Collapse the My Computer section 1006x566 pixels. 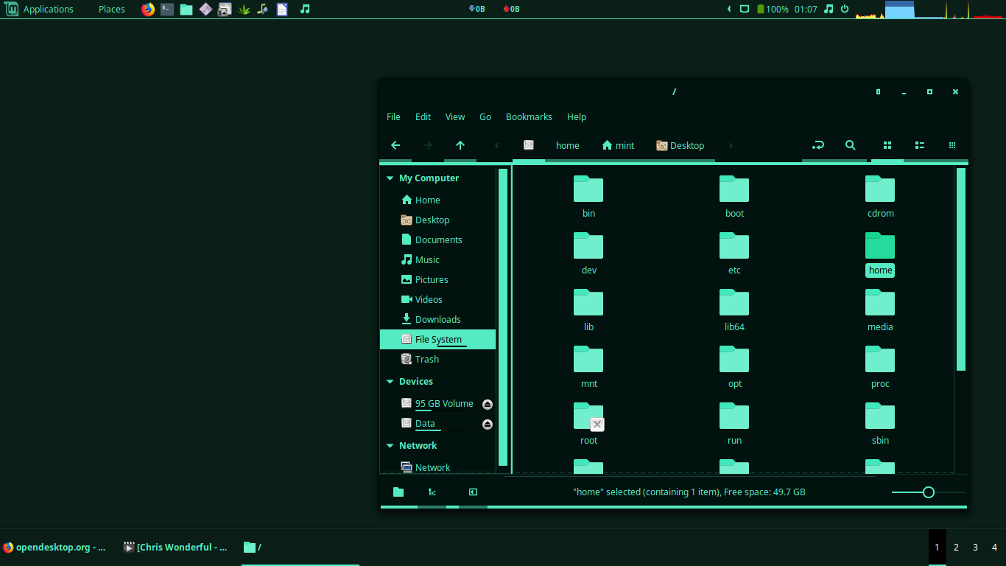(x=390, y=178)
